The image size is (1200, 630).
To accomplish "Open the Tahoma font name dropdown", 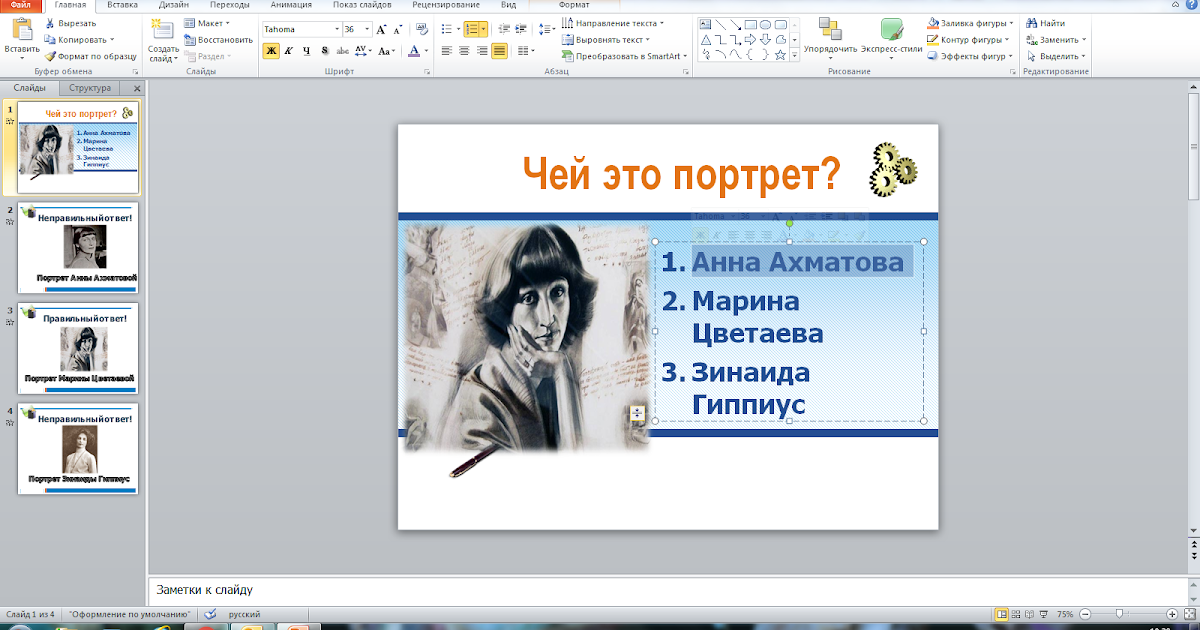I will point(335,30).
